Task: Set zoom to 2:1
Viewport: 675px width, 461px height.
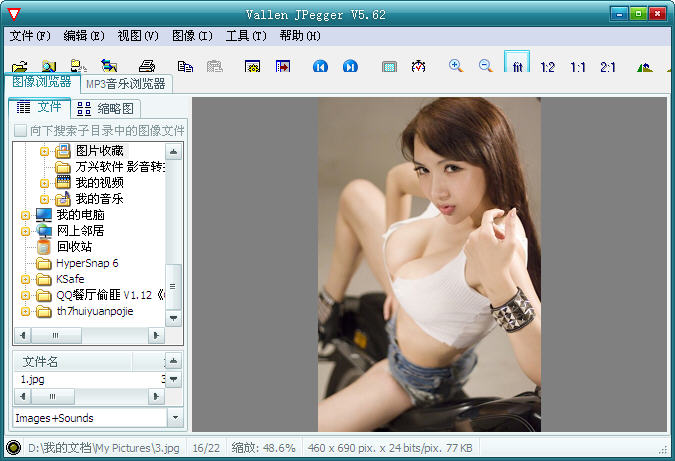Action: click(x=608, y=67)
